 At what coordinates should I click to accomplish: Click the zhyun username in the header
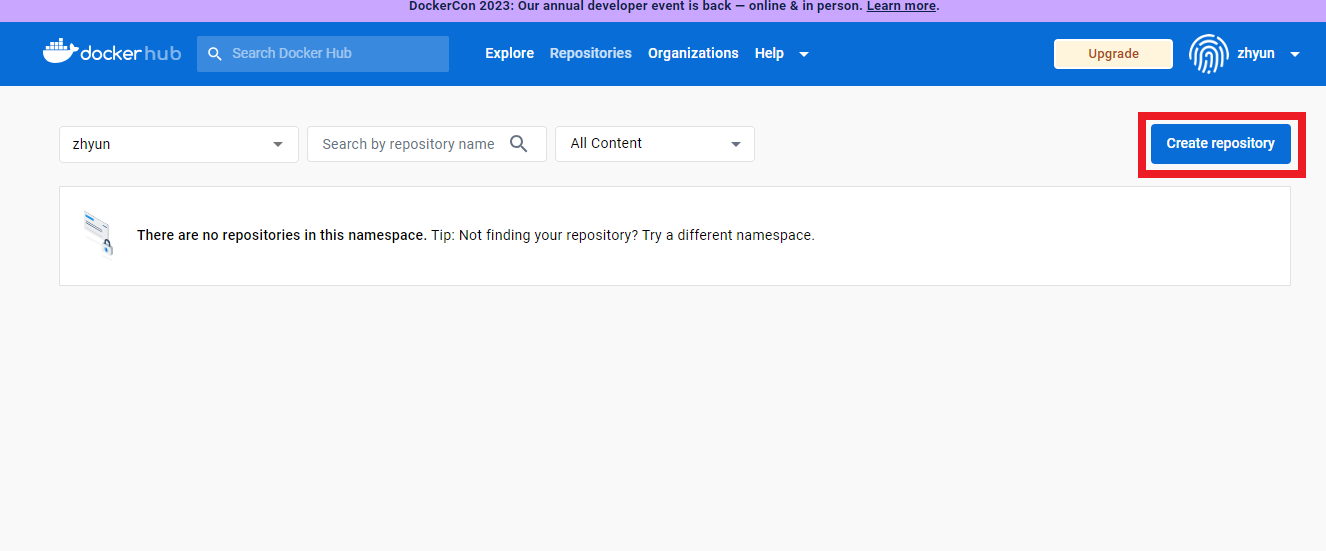coord(1256,54)
